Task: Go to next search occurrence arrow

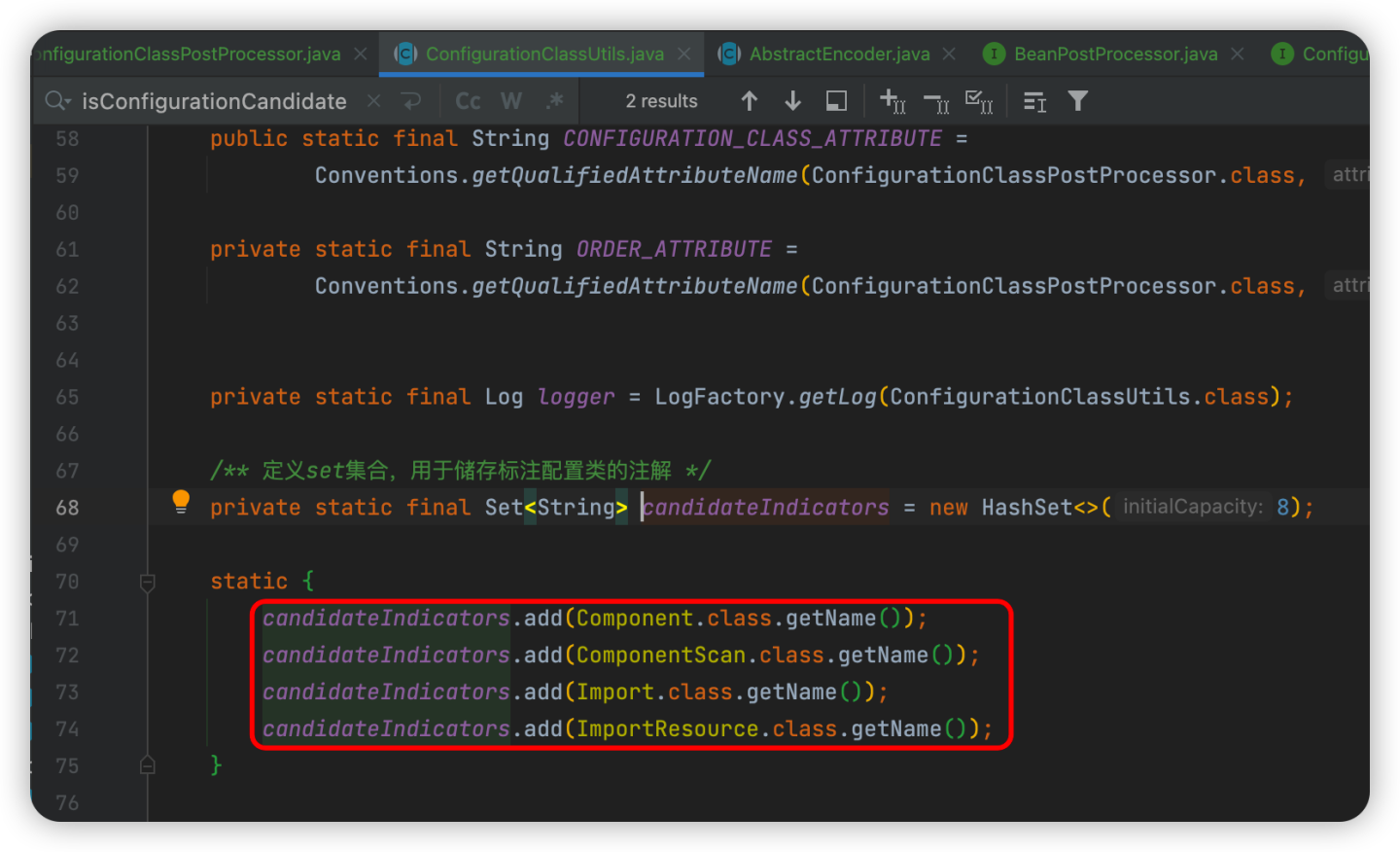Action: click(792, 101)
